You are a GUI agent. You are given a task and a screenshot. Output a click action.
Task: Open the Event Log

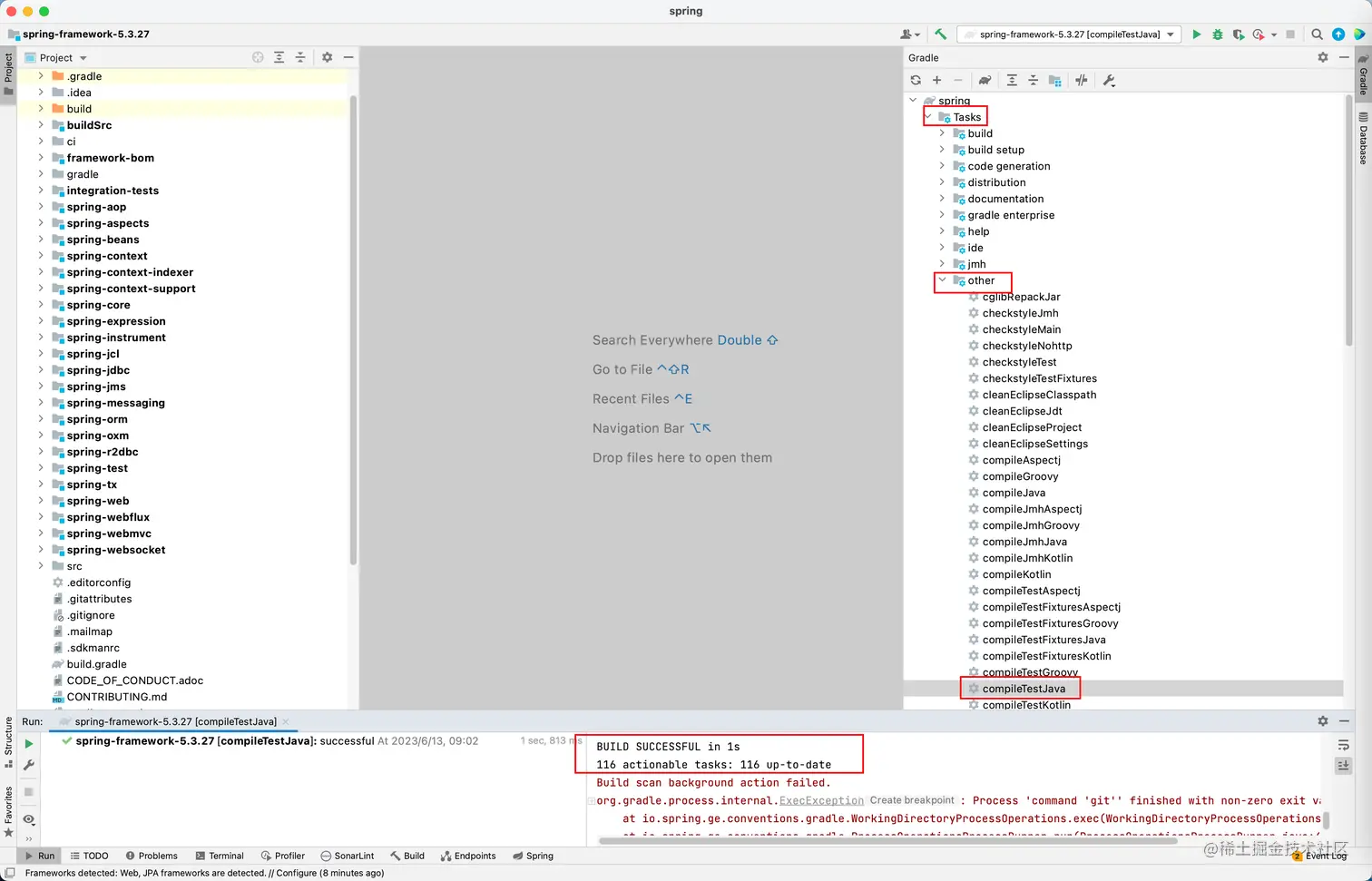[x=1319, y=856]
